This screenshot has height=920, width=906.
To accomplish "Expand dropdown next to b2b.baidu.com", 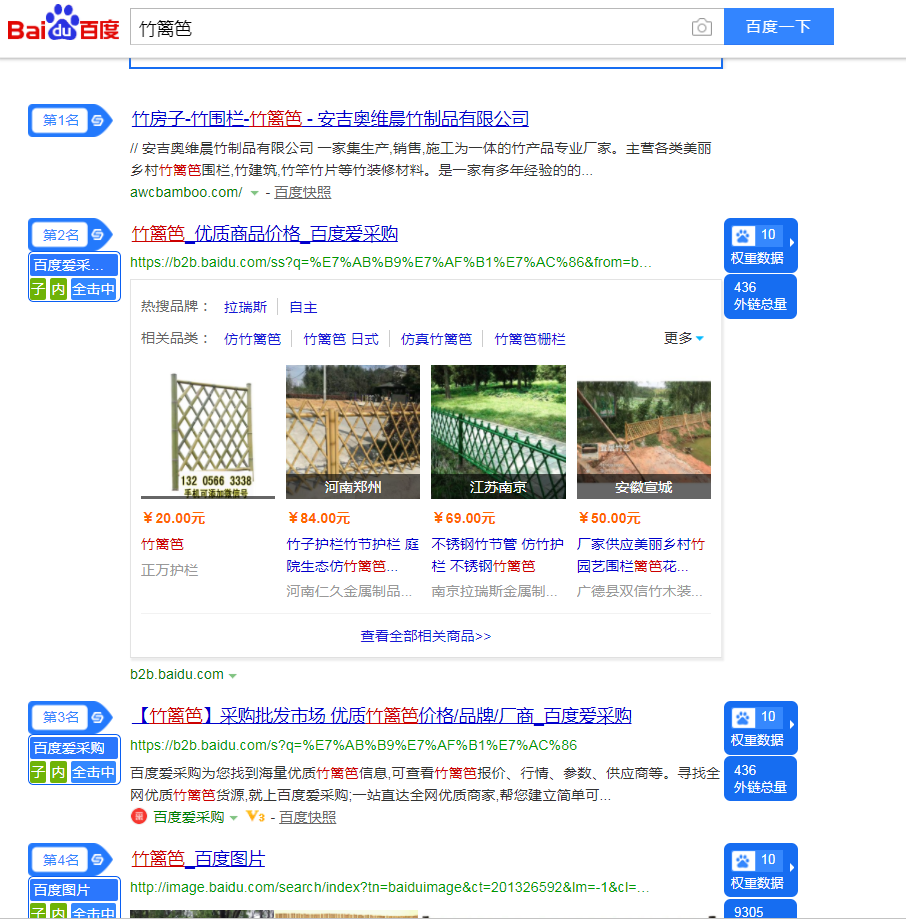I will coord(233,676).
